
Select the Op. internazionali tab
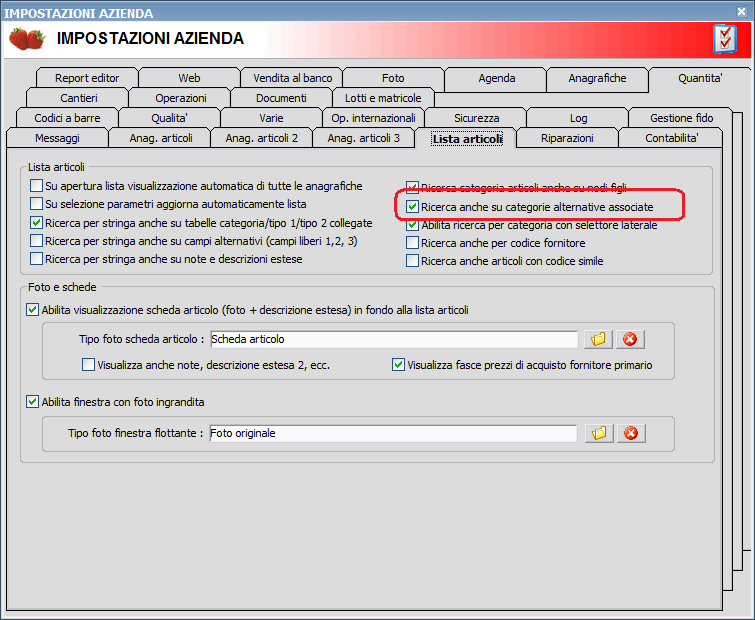[x=373, y=118]
